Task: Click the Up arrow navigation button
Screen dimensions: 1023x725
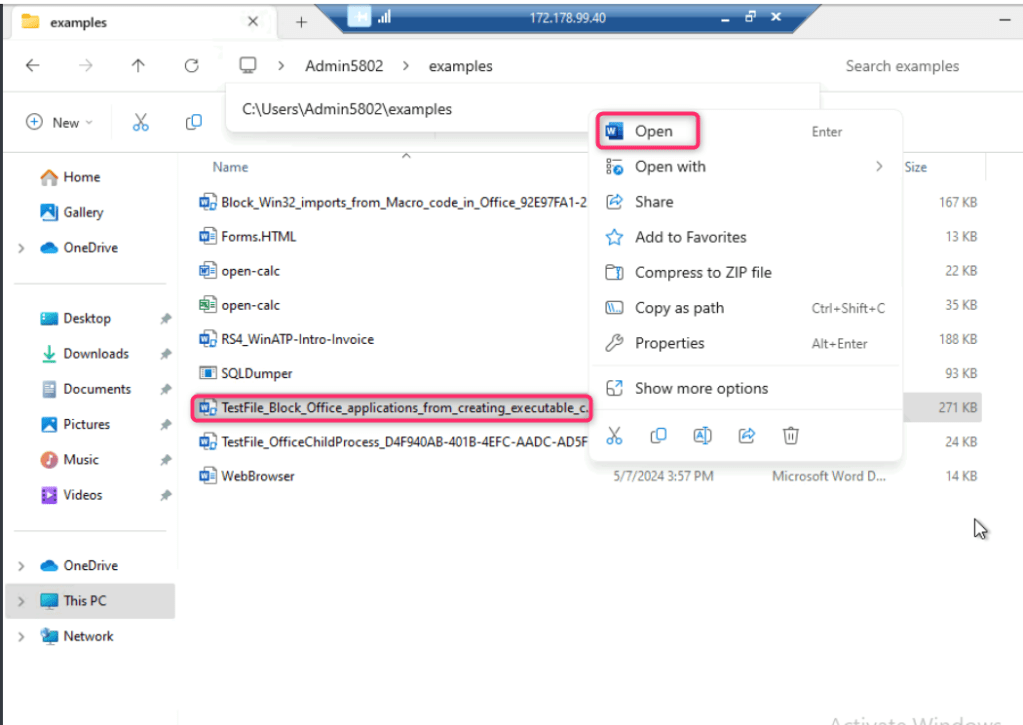Action: click(x=138, y=66)
